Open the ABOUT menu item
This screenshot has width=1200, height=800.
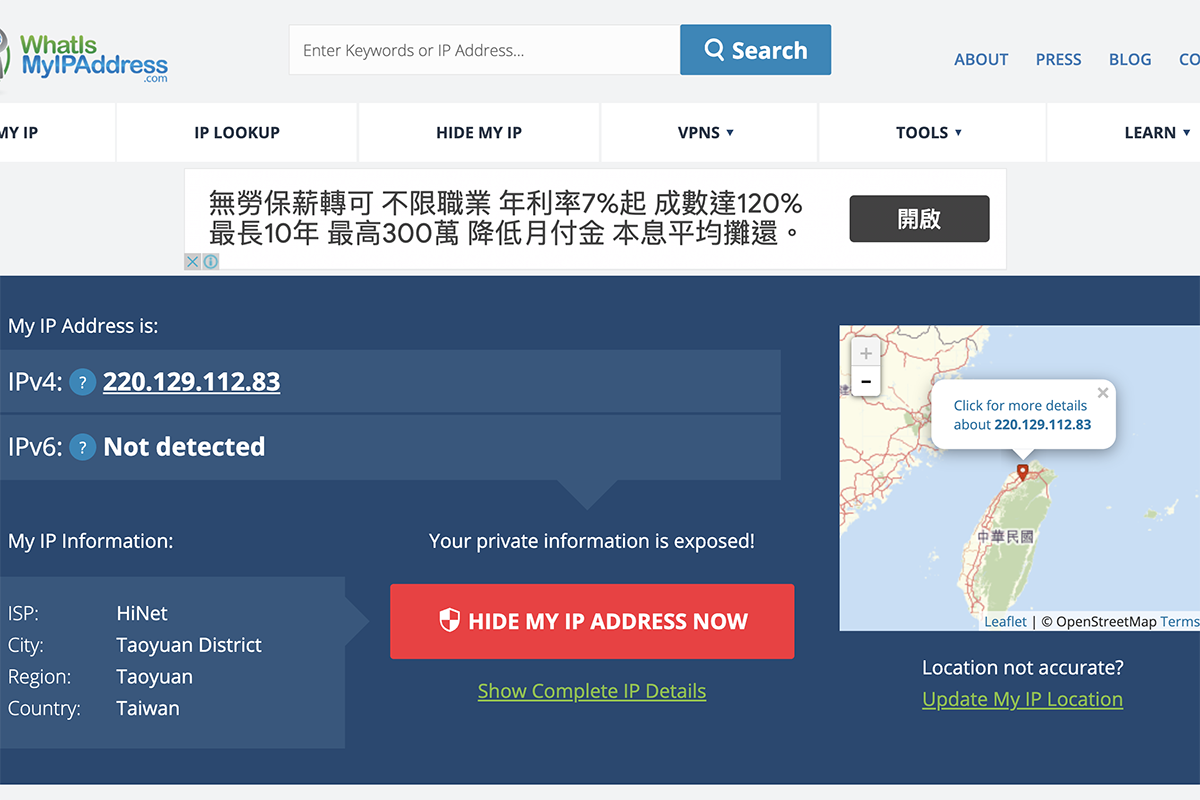(x=980, y=59)
